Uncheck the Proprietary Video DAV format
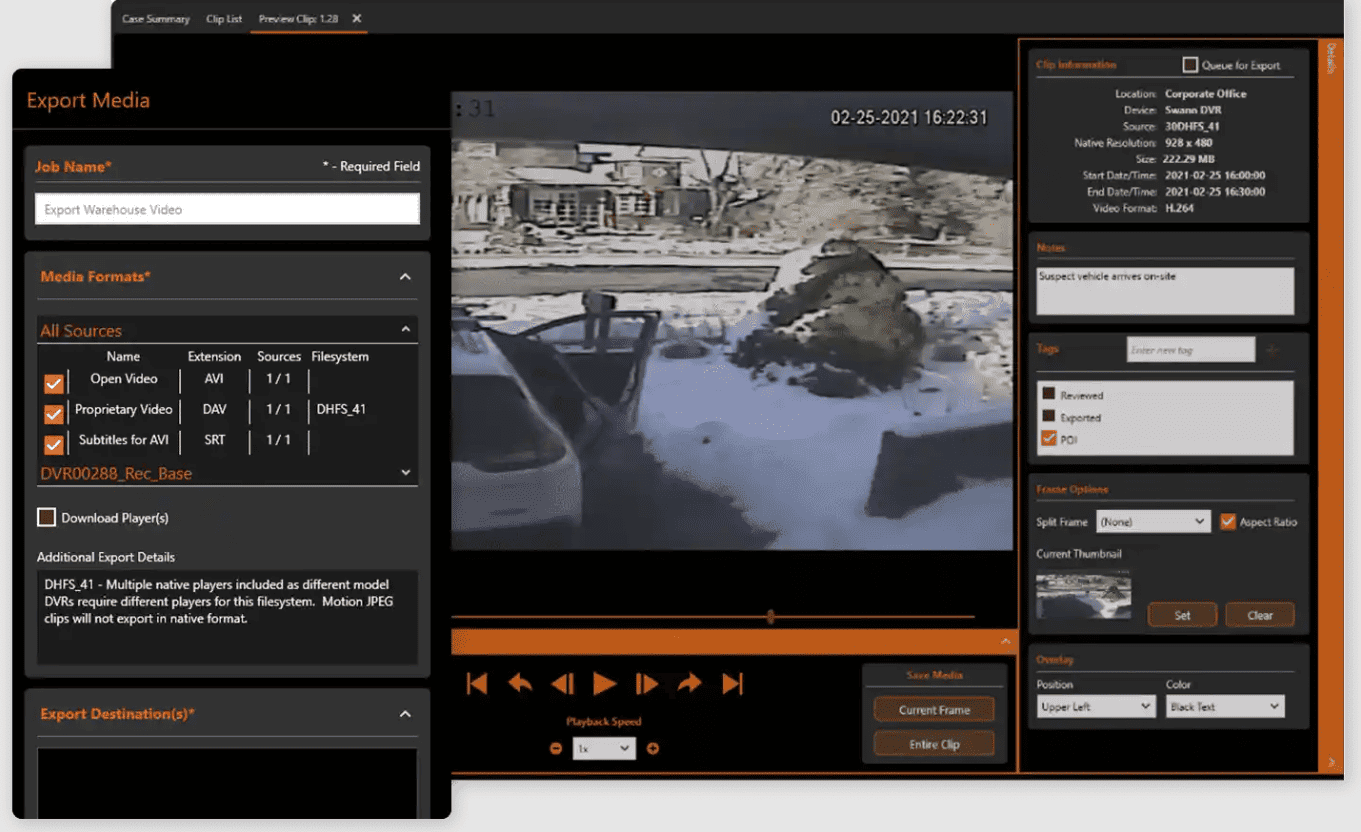This screenshot has height=832, width=1361. click(54, 413)
